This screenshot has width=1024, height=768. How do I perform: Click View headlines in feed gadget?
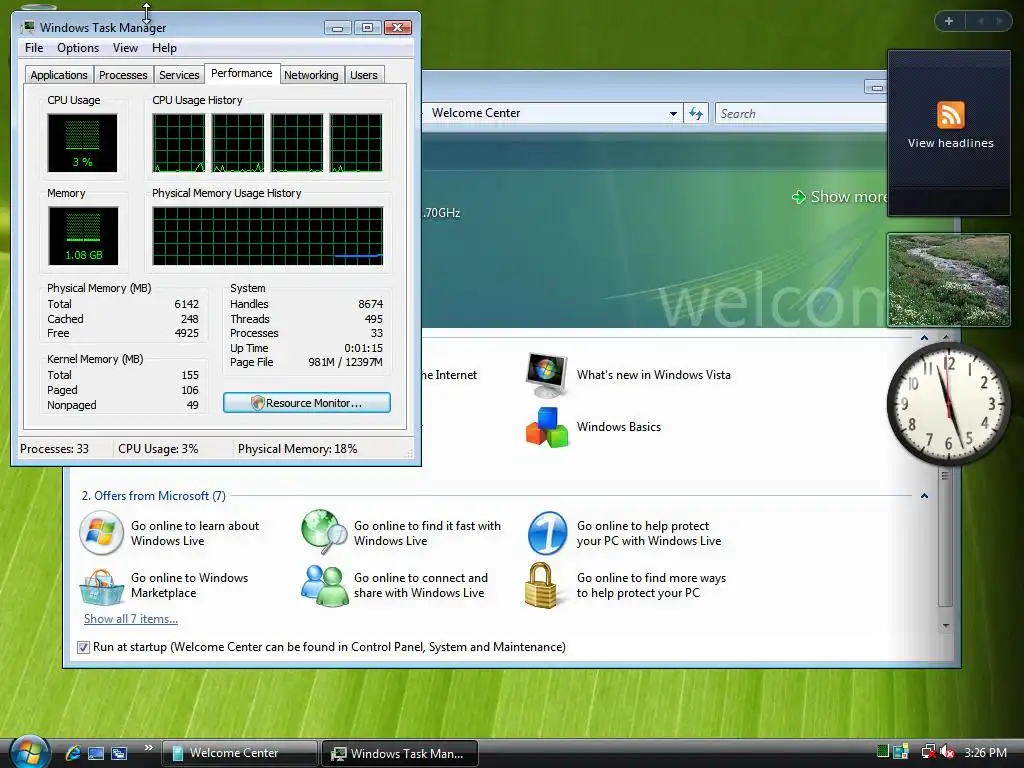pyautogui.click(x=950, y=143)
